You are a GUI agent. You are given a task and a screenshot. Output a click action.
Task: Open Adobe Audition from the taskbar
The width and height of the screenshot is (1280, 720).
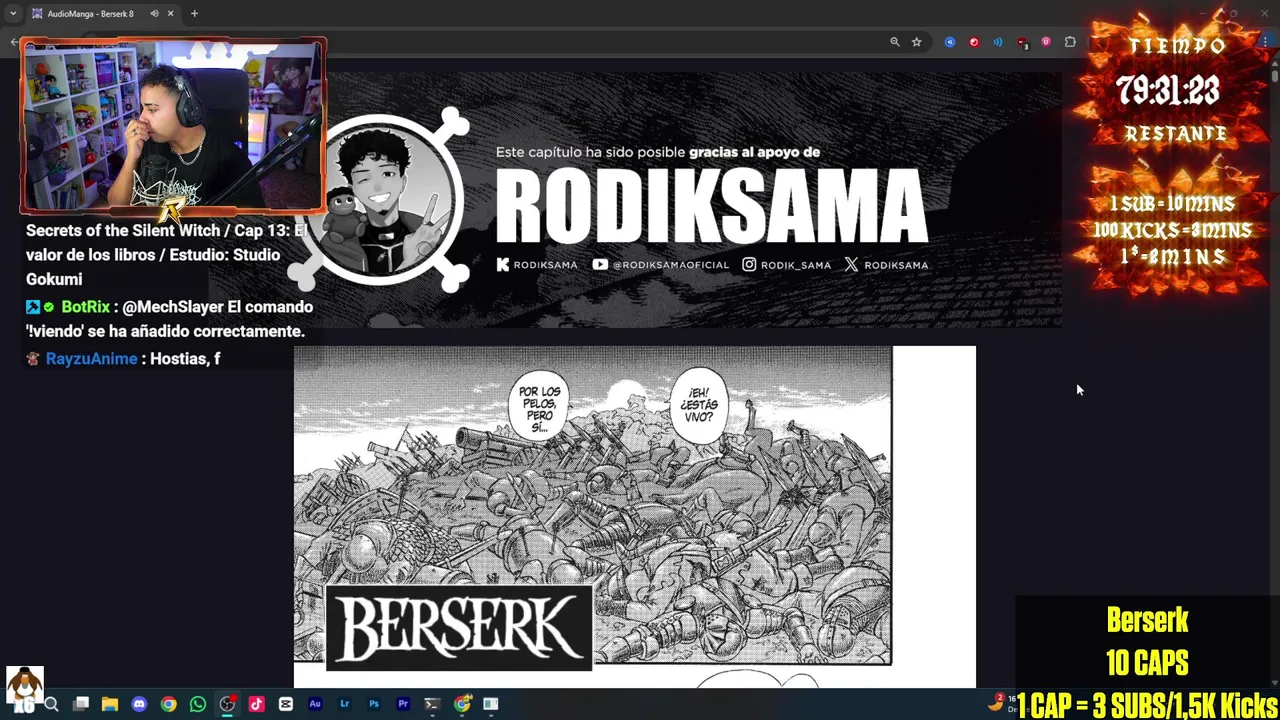click(x=315, y=704)
